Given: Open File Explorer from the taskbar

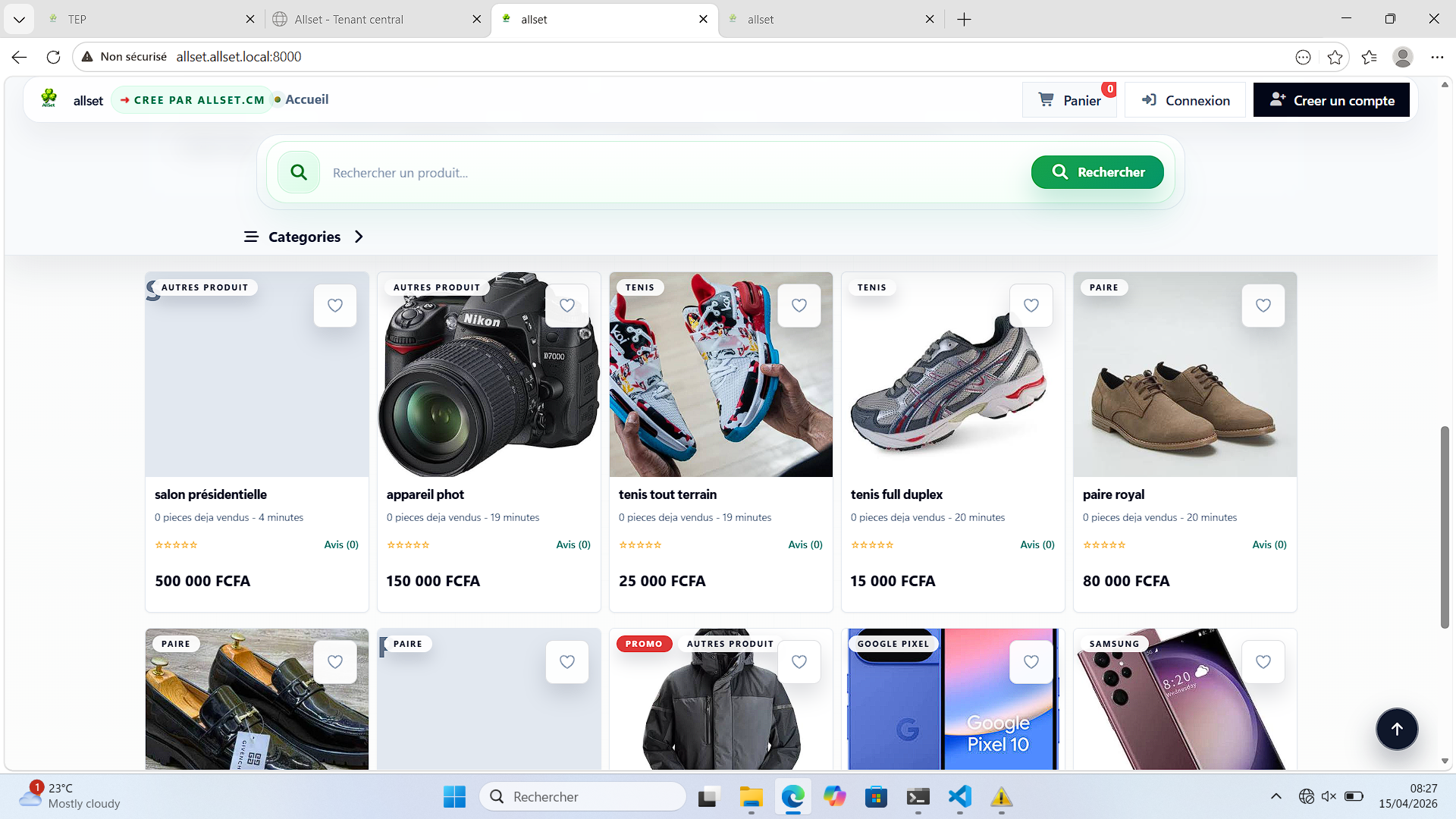Looking at the screenshot, I should pyautogui.click(x=751, y=797).
